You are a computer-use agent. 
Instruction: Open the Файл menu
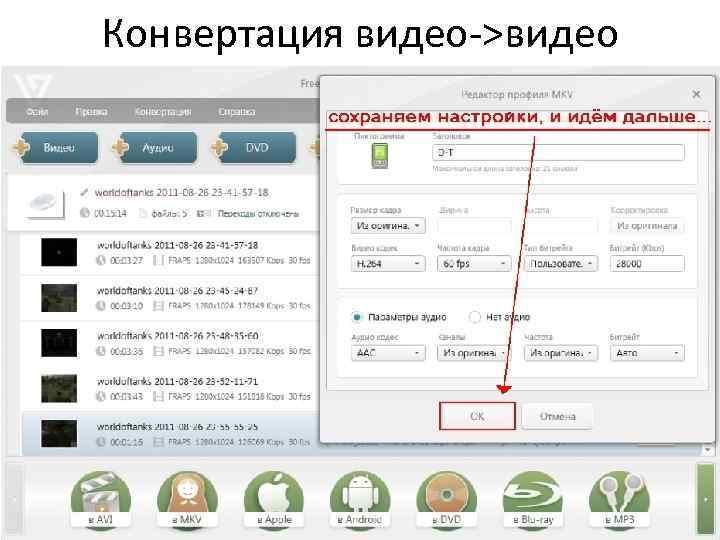point(37,112)
